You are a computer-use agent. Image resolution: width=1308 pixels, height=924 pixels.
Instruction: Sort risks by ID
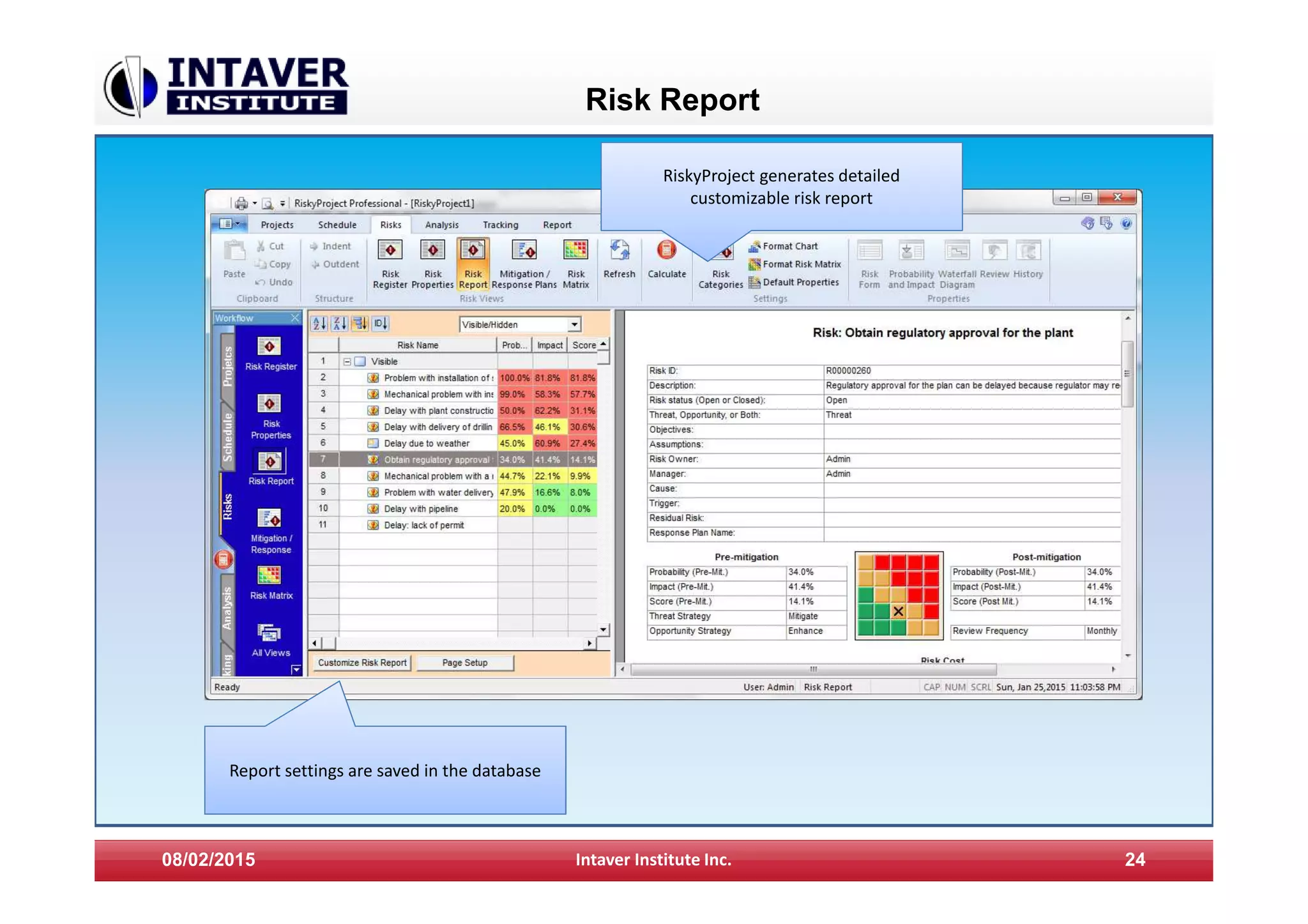tap(381, 324)
